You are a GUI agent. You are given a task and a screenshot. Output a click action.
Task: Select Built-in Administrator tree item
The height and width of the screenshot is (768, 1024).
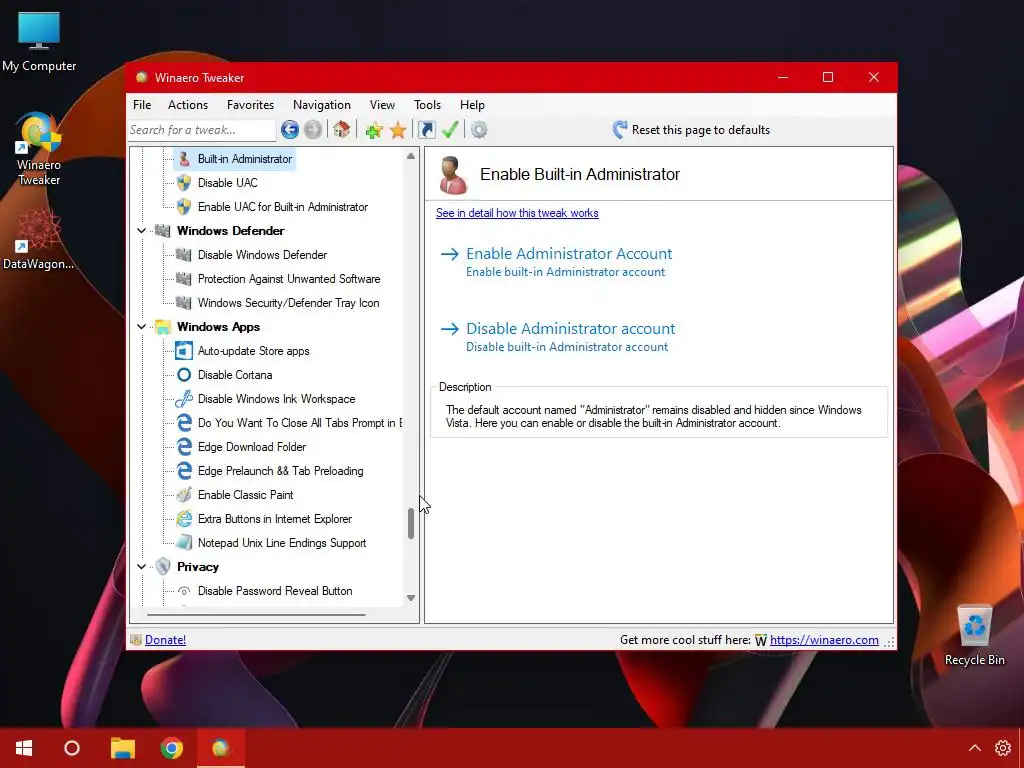click(234, 159)
